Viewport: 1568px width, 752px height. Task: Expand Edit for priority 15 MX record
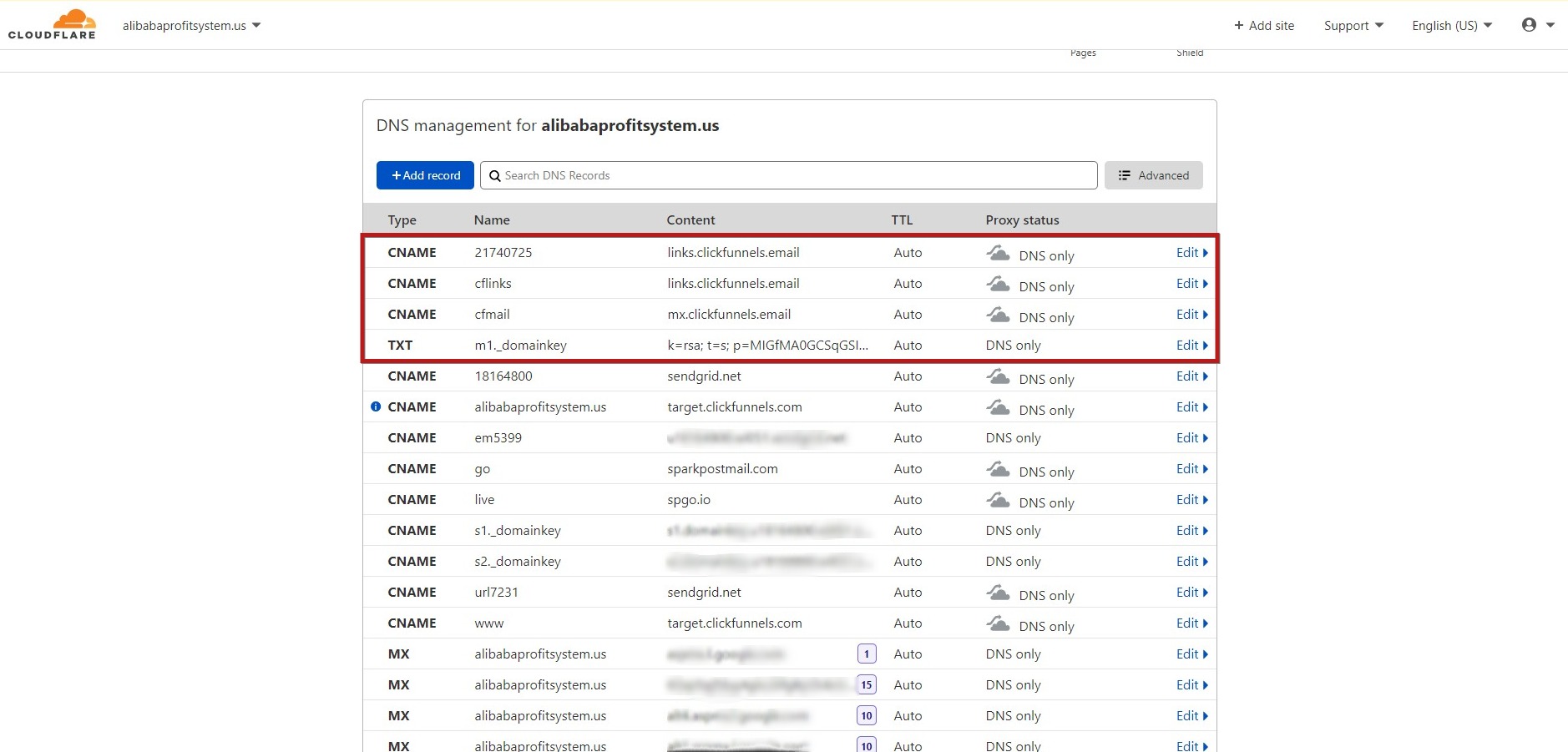tap(1191, 685)
